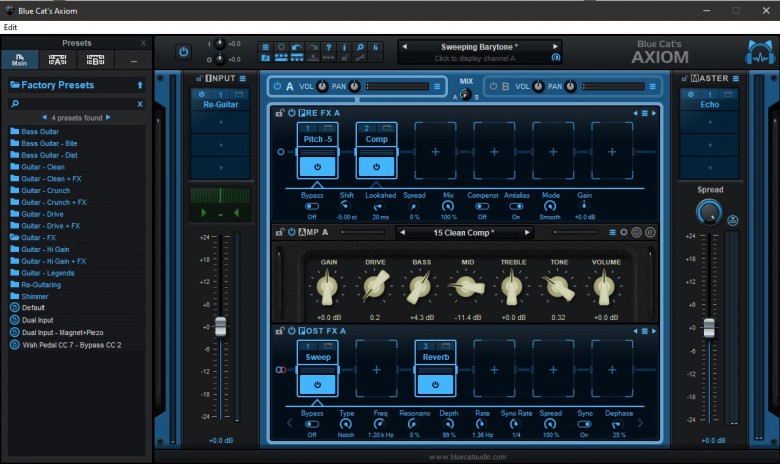Click the AMP A list menu icon

point(612,232)
